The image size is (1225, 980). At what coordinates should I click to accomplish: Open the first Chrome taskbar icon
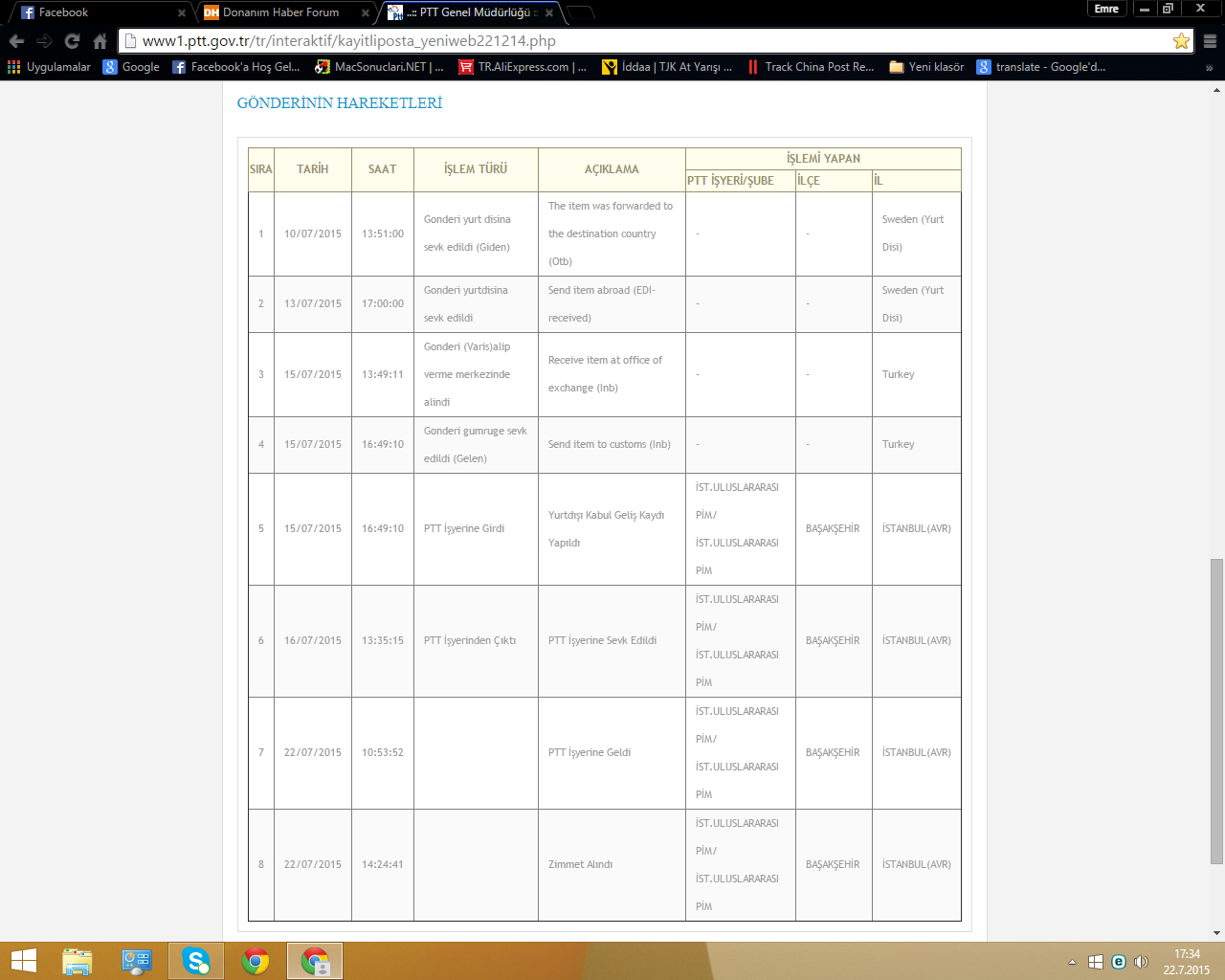click(x=256, y=961)
